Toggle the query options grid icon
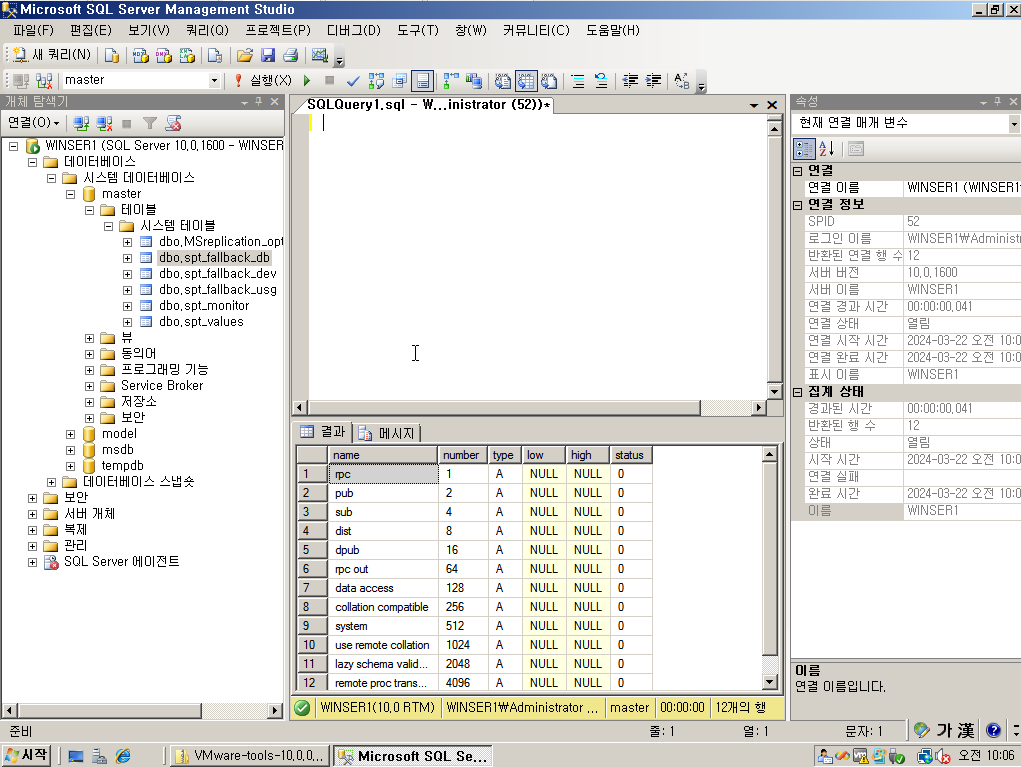This screenshot has width=1021, height=767. 399,81
